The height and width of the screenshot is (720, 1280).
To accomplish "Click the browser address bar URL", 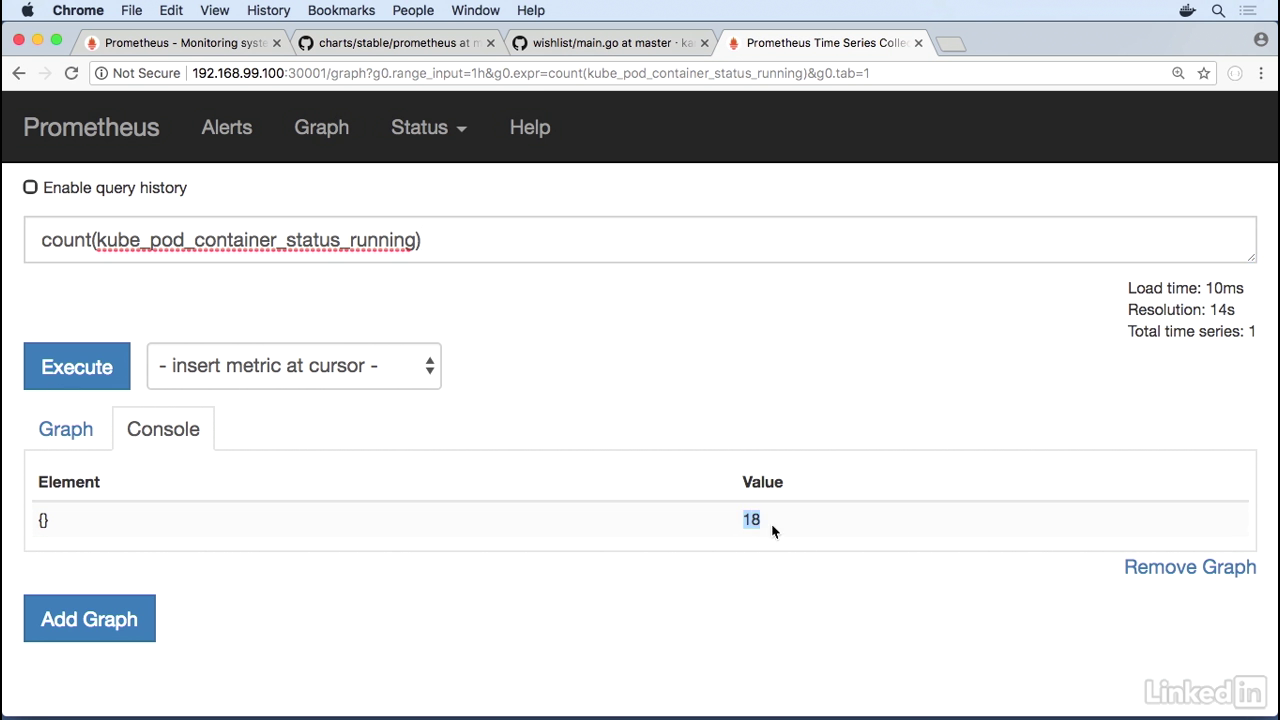I will 530,73.
